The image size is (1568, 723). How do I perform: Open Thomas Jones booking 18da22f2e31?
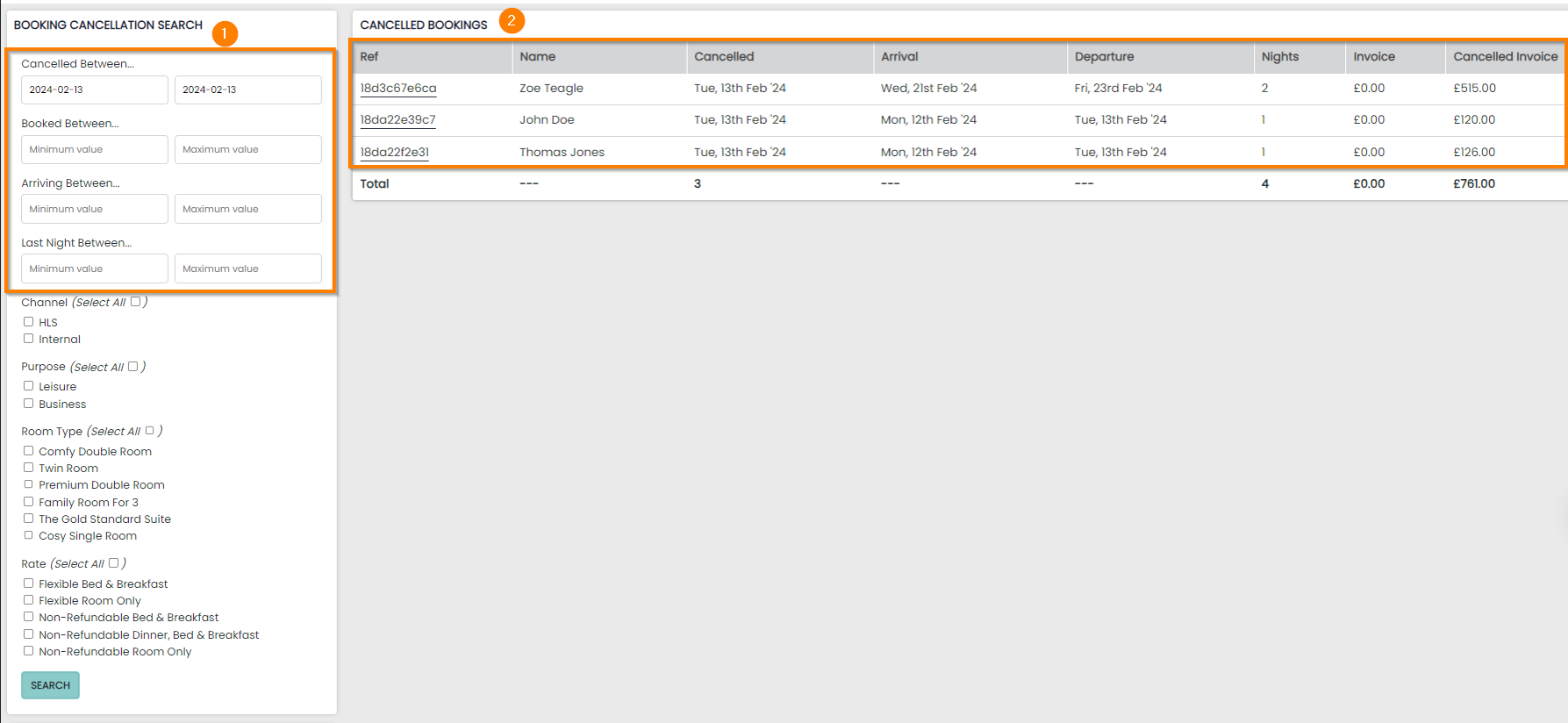coord(394,153)
